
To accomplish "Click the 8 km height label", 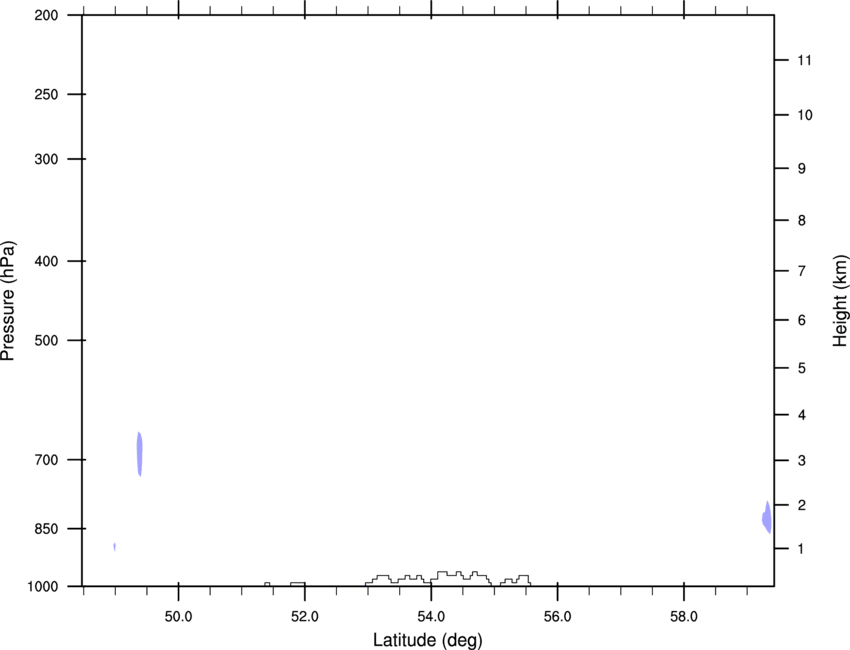I will 802,220.
